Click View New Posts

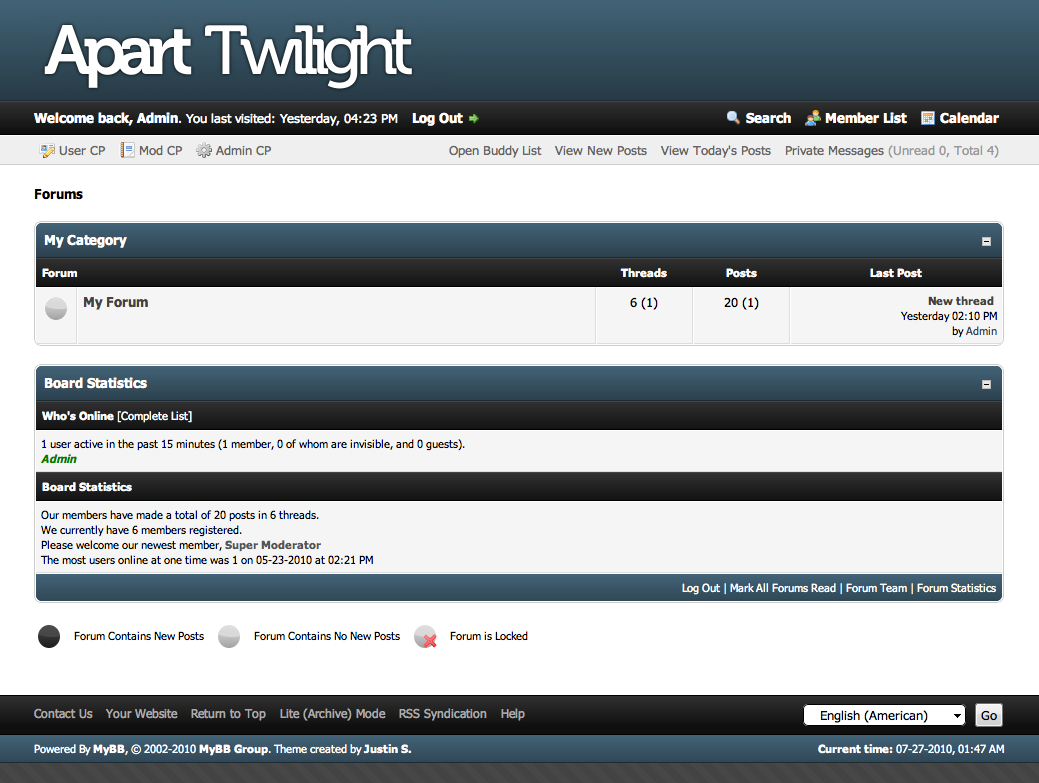(600, 150)
